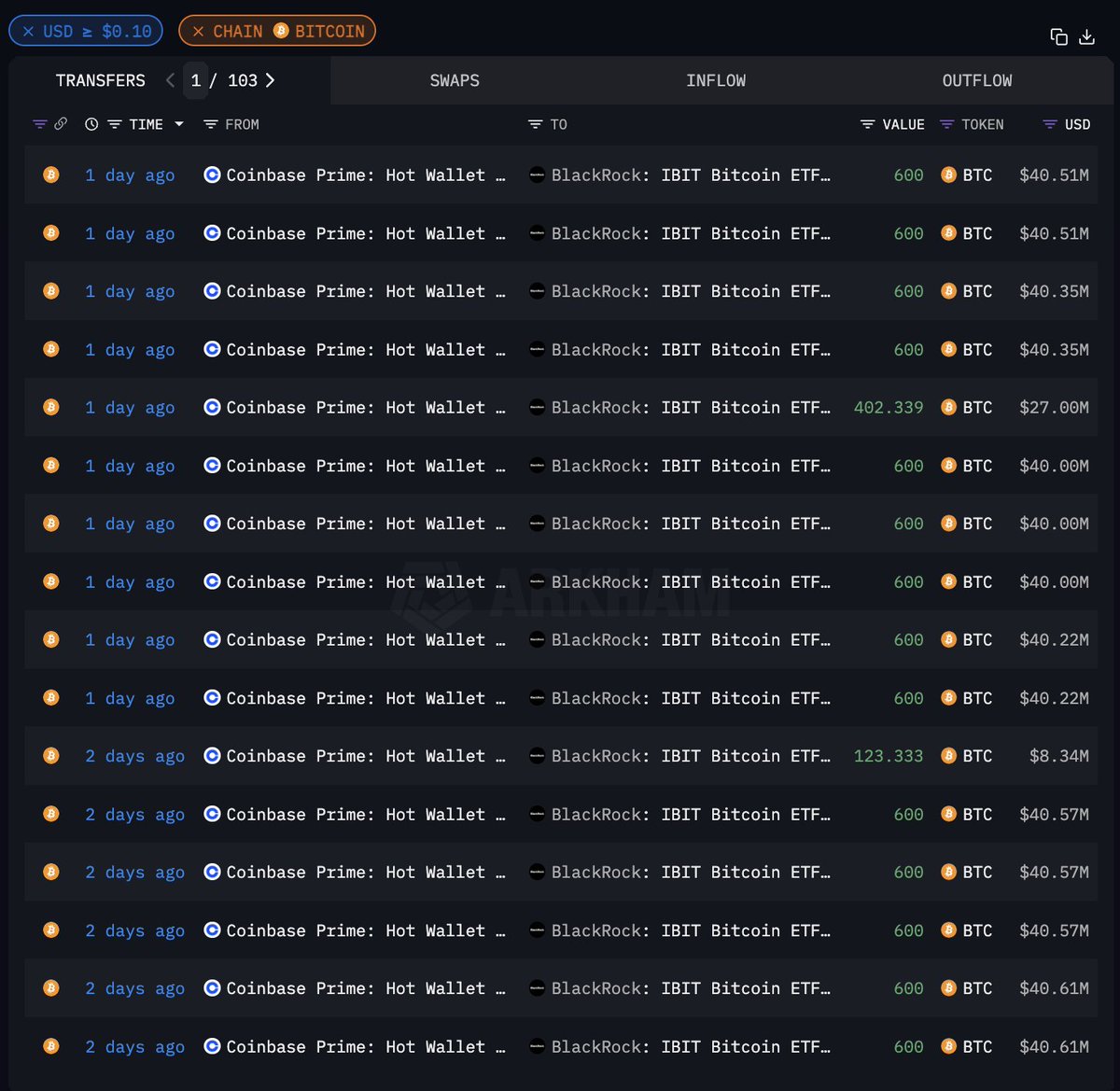This screenshot has height=1091, width=1120.
Task: Select the 123.333 value cell
Action: (889, 756)
